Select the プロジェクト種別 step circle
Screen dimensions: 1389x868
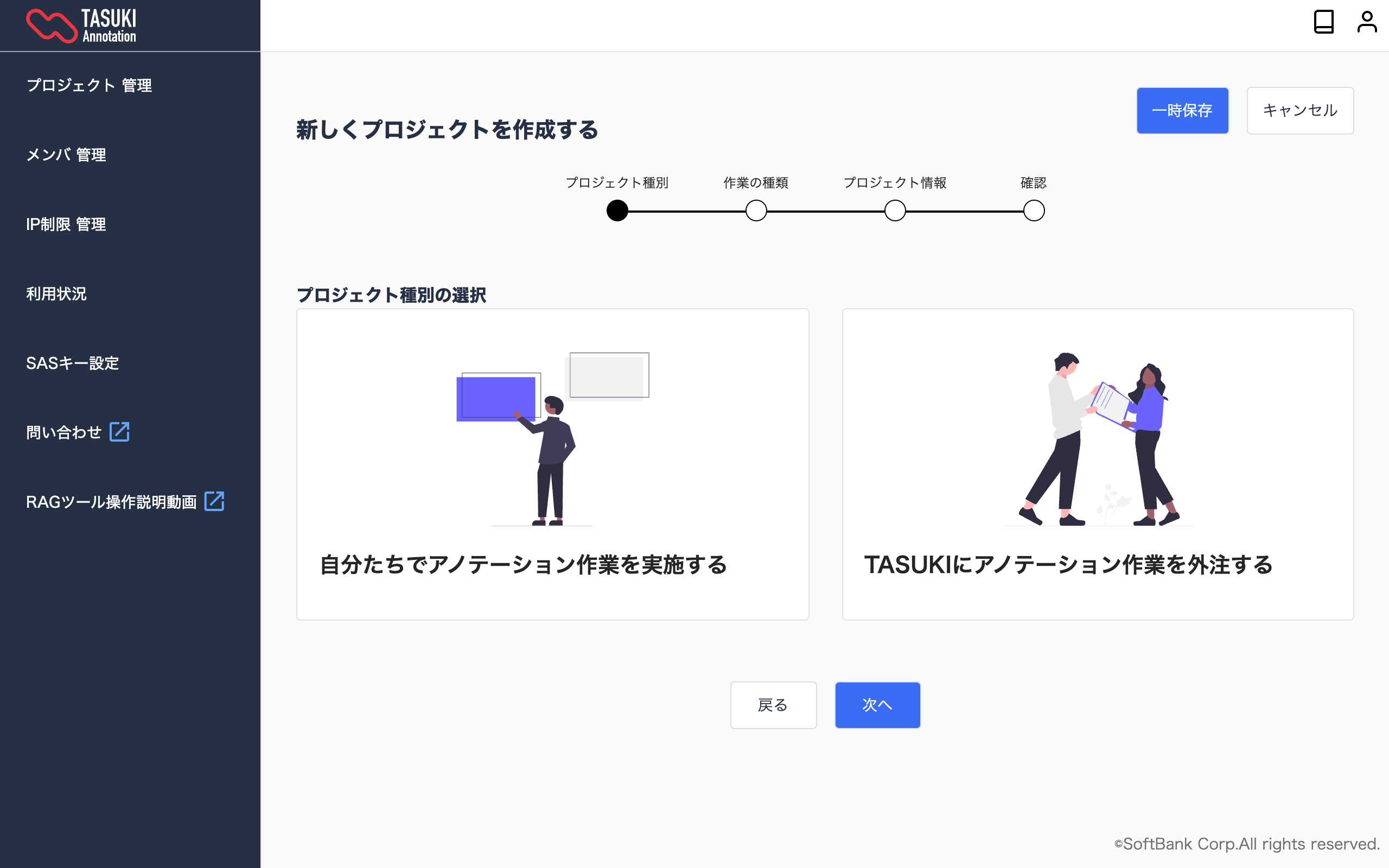coord(617,210)
